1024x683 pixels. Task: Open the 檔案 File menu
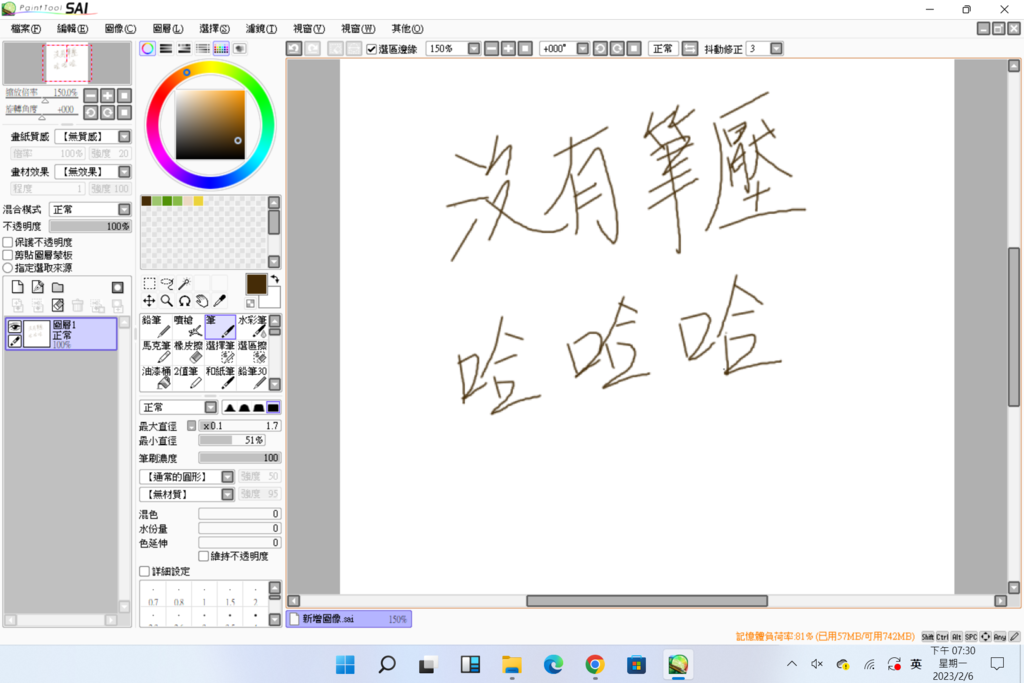coord(25,29)
